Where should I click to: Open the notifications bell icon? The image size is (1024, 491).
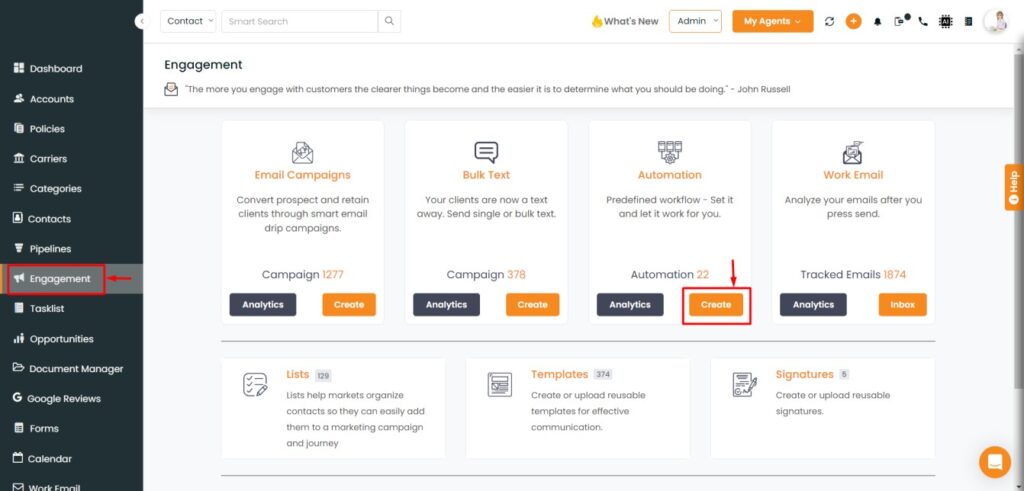[878, 22]
